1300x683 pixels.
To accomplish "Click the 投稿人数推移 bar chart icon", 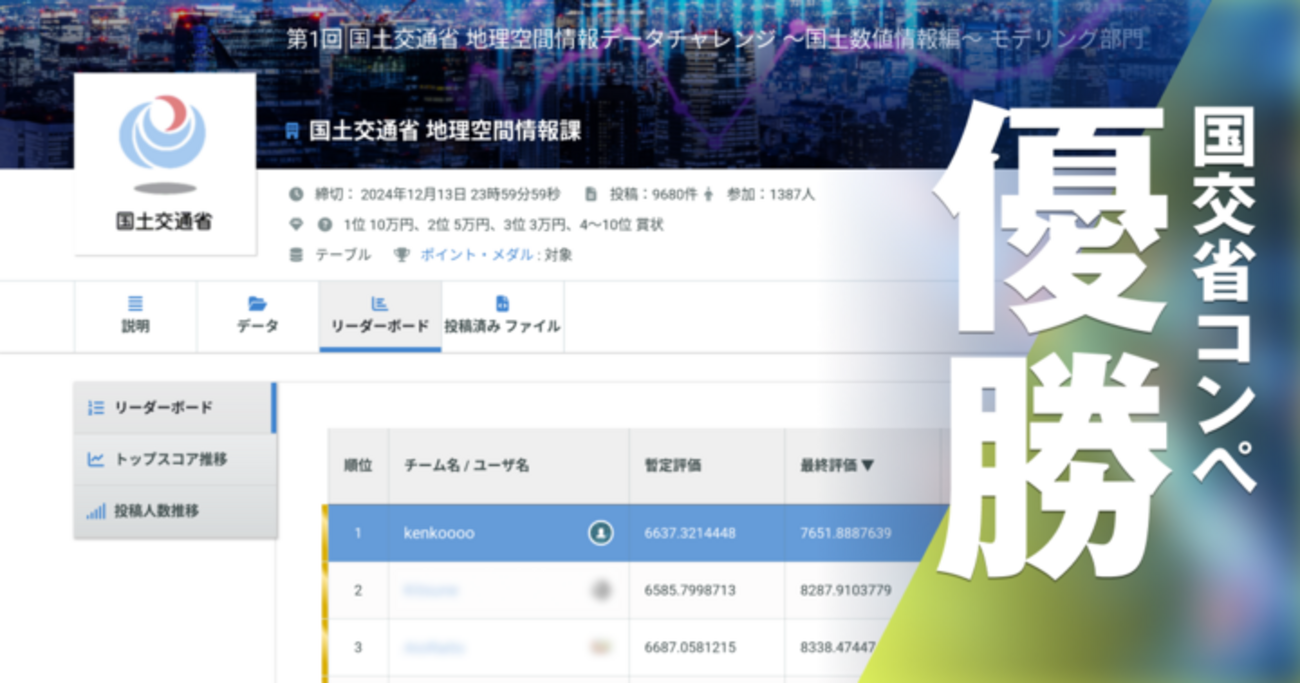I will tap(96, 512).
